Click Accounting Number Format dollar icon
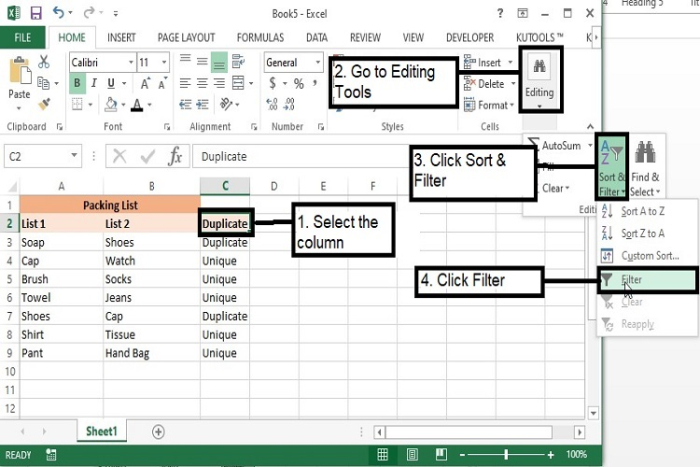 tap(272, 83)
